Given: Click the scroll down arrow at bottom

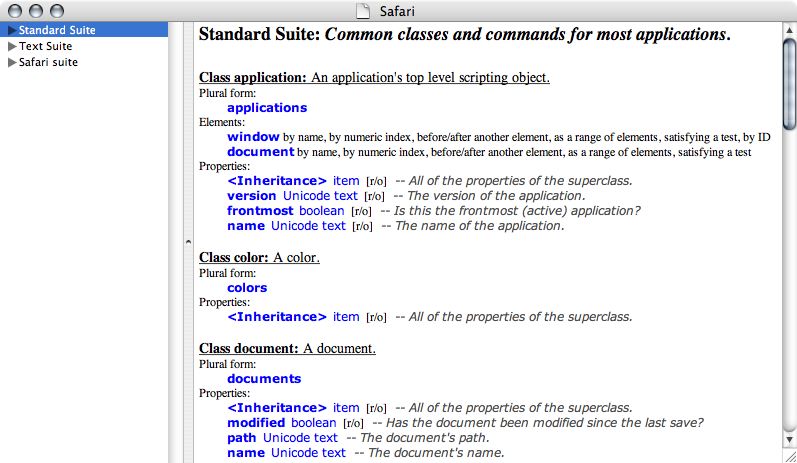Looking at the screenshot, I should (x=789, y=440).
